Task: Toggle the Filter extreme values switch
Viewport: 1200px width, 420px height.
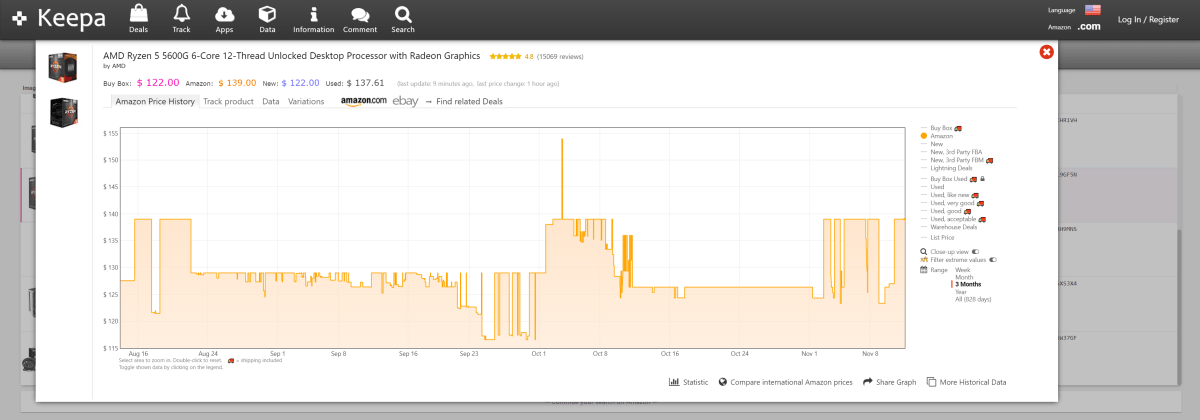Action: 993,260
